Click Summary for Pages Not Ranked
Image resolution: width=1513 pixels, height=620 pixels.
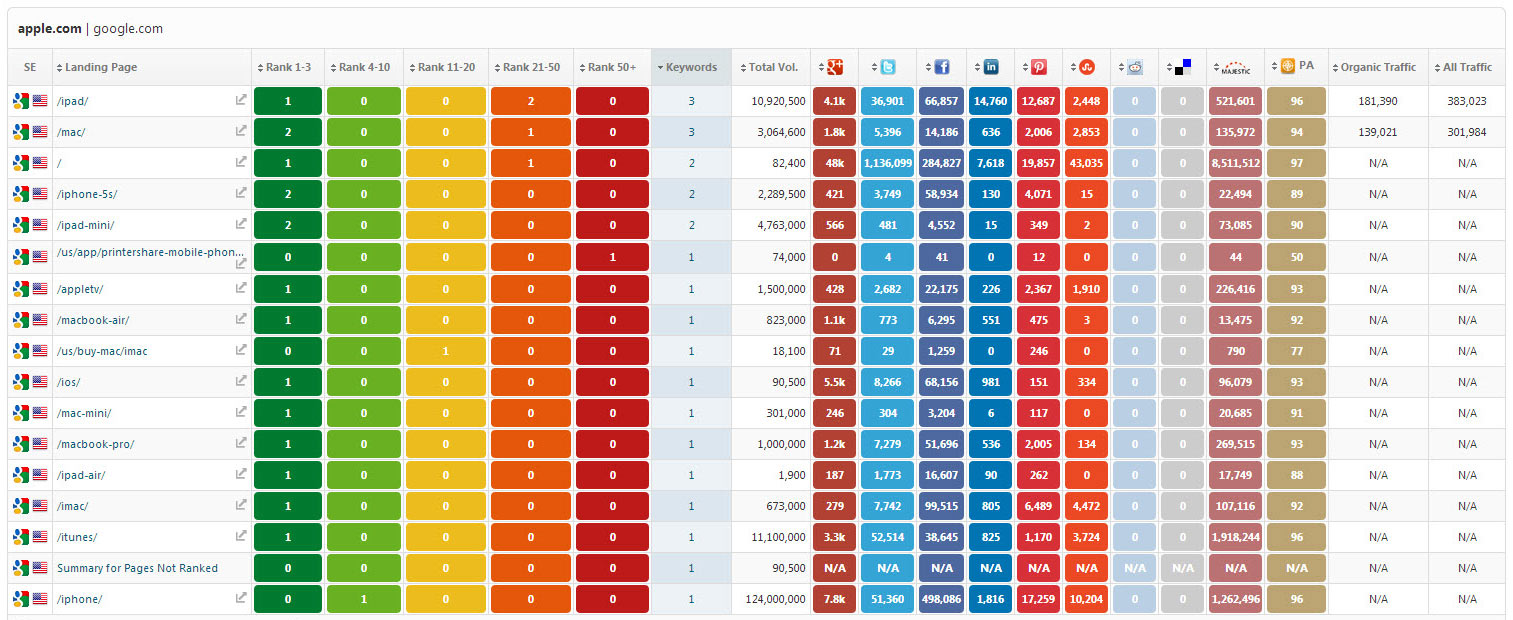[137, 568]
